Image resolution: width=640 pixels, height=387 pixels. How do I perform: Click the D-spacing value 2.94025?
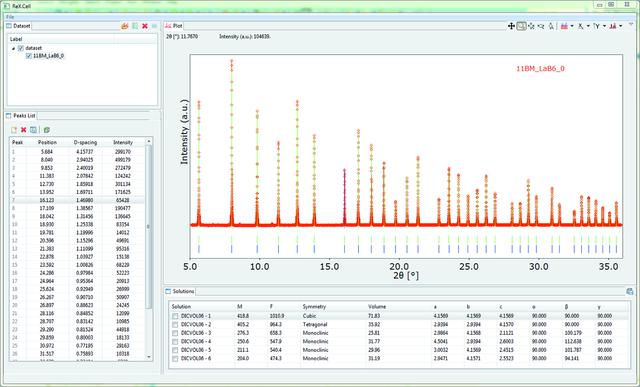[85, 160]
